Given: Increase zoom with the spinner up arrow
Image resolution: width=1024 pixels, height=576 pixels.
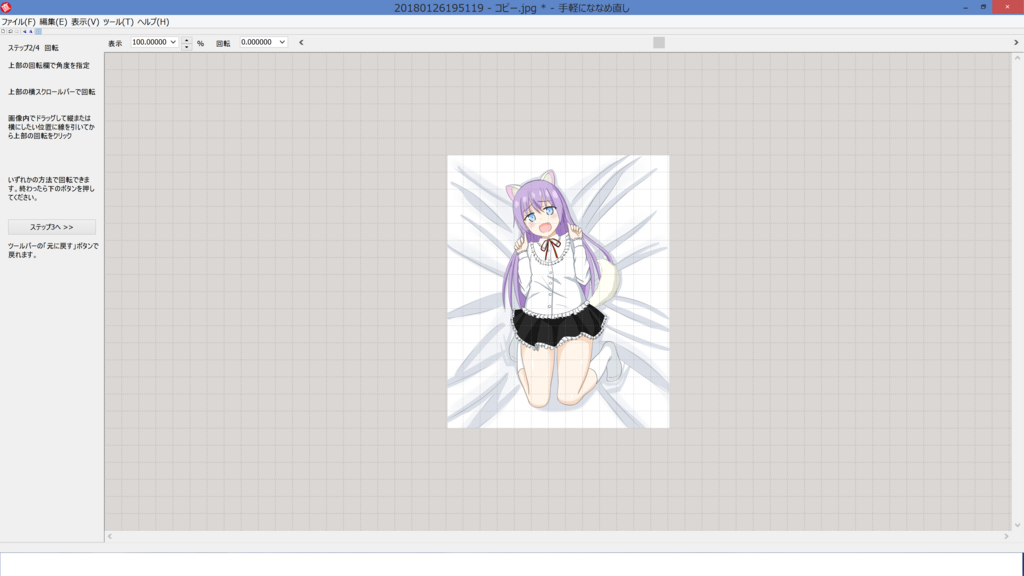Looking at the screenshot, I should point(187,39).
